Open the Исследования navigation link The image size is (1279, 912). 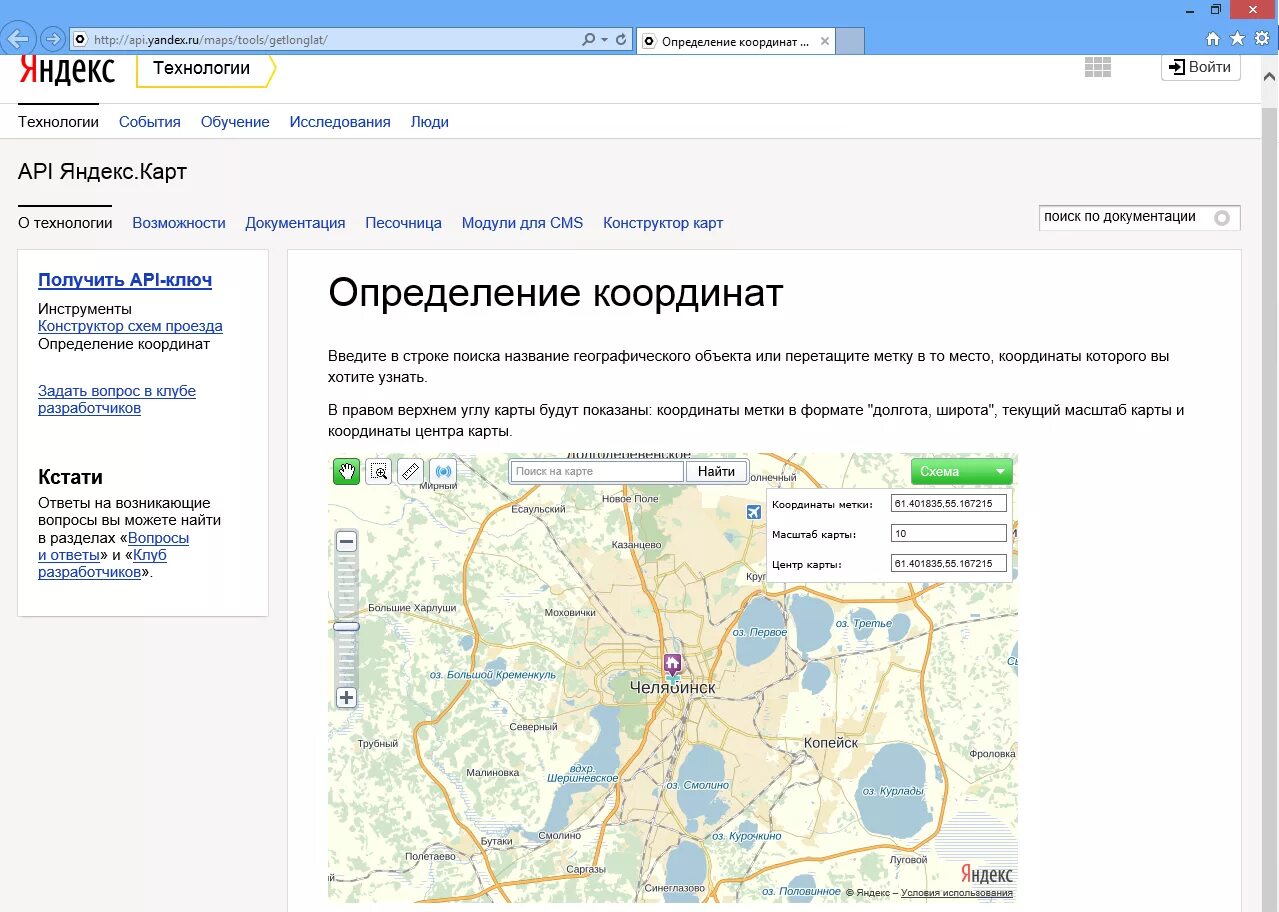click(x=340, y=122)
